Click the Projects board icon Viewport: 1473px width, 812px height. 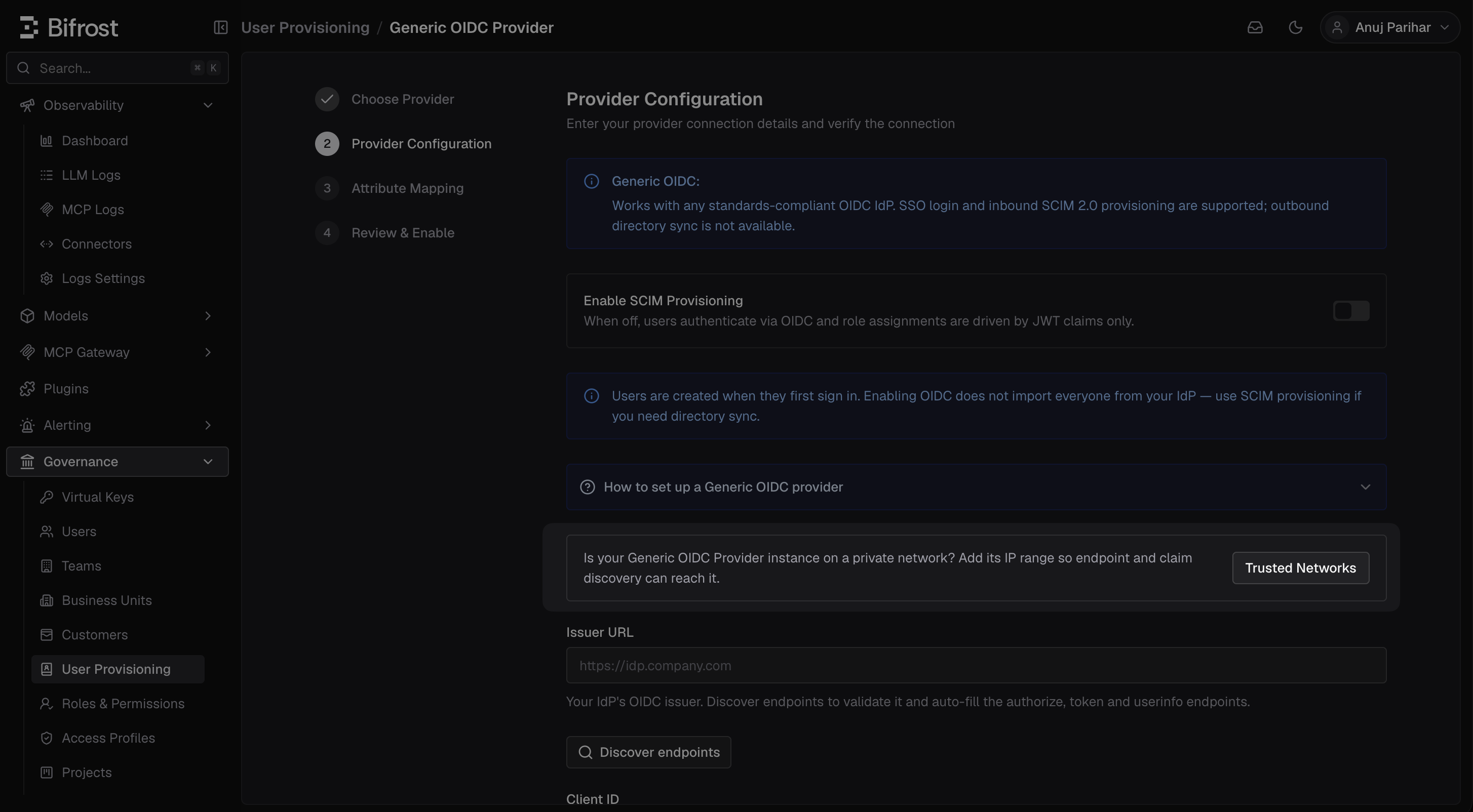(46, 773)
